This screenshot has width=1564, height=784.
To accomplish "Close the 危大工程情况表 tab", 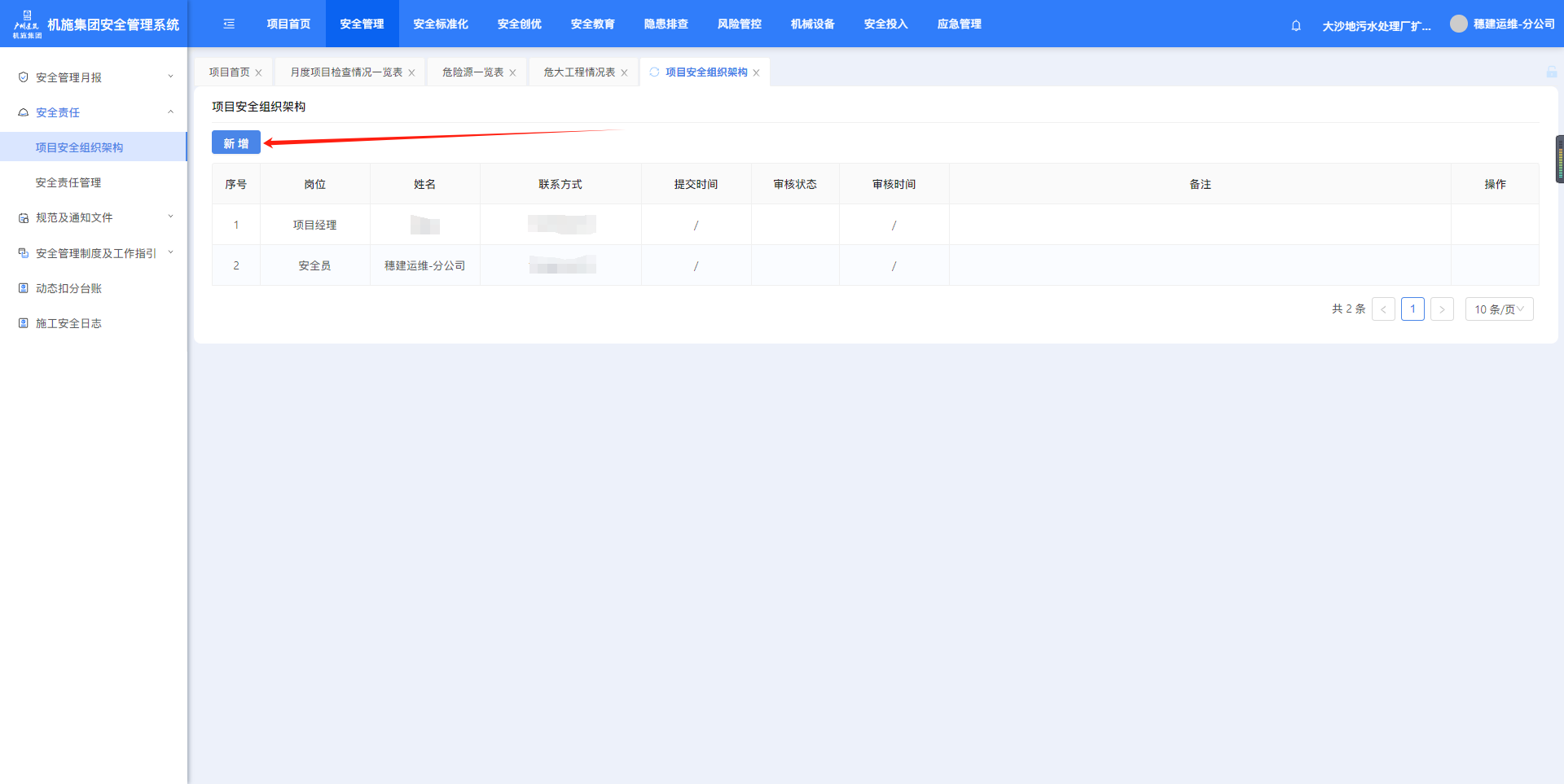I will pyautogui.click(x=624, y=73).
